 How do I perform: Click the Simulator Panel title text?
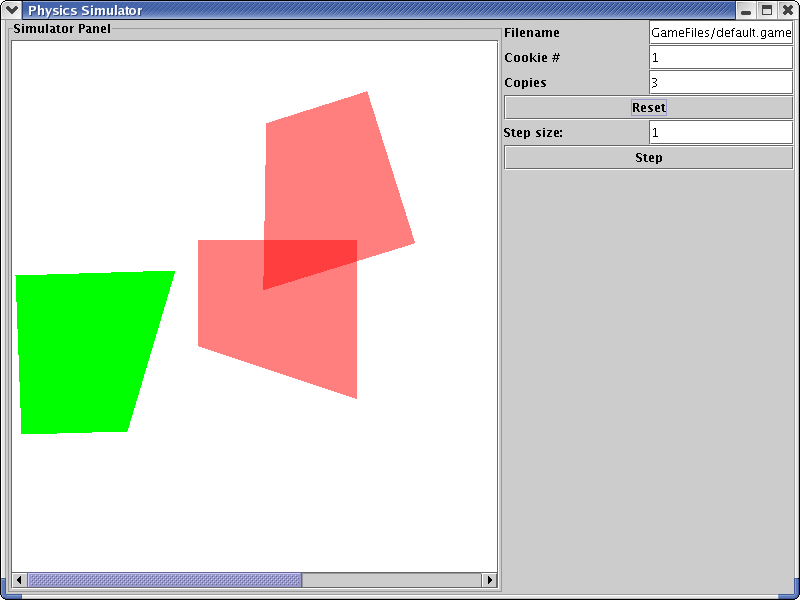62,29
